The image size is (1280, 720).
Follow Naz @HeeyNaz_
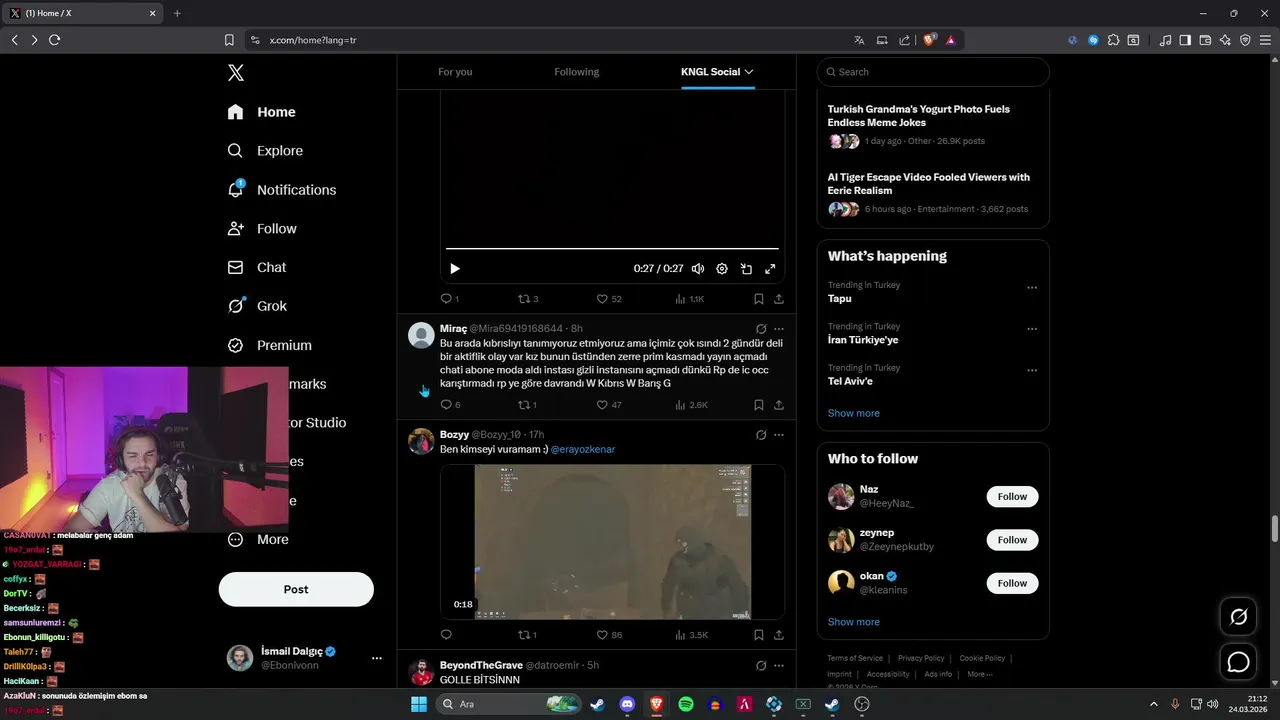pos(1012,497)
